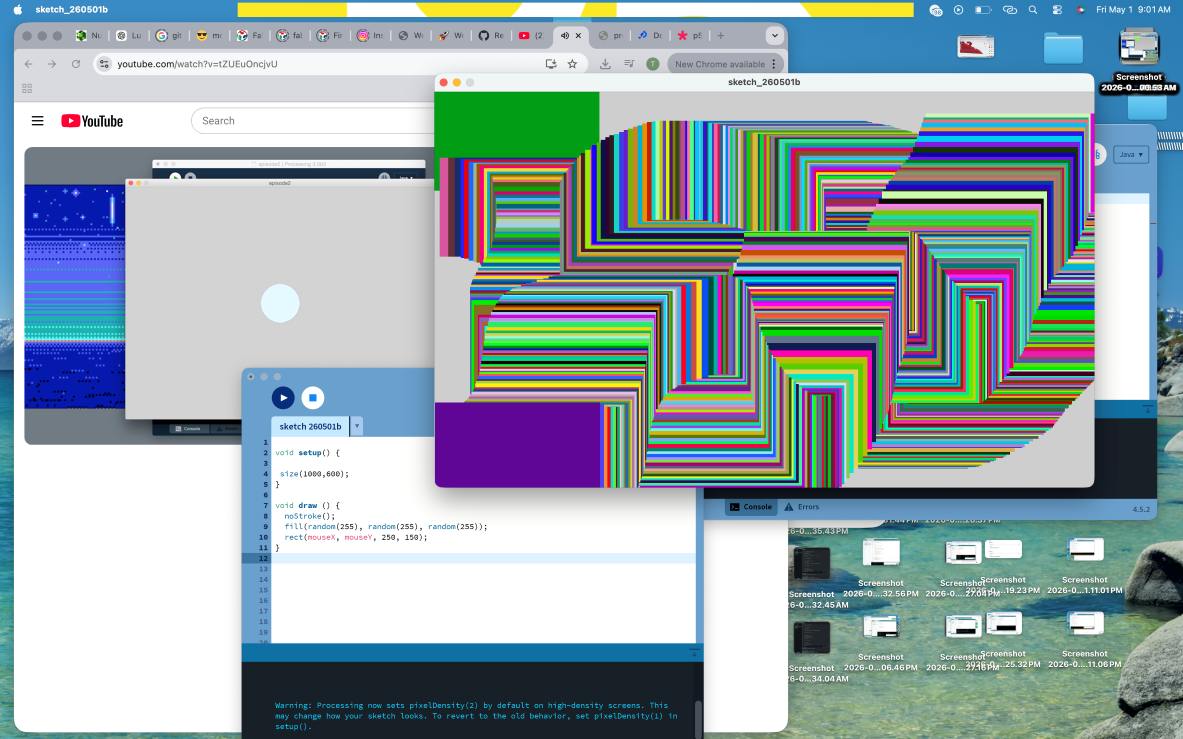Go to YouTube home via logo
Image resolution: width=1183 pixels, height=739 pixels.
tap(92, 121)
